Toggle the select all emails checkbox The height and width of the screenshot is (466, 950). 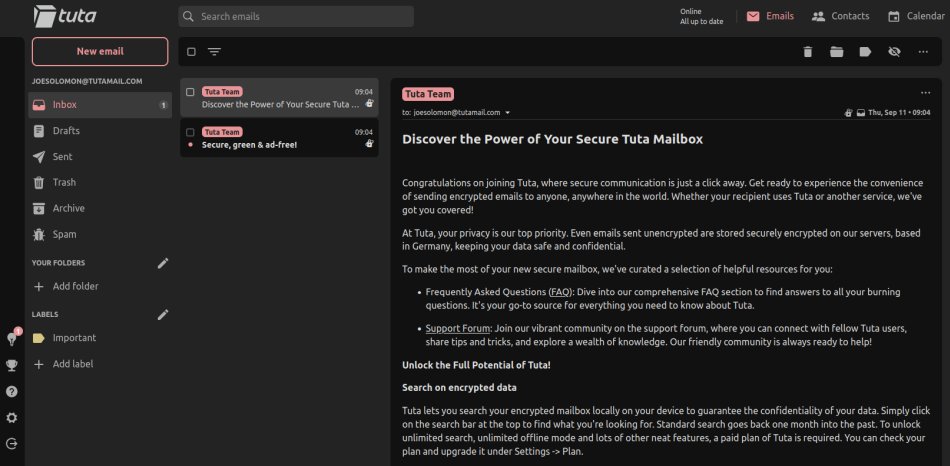(191, 52)
